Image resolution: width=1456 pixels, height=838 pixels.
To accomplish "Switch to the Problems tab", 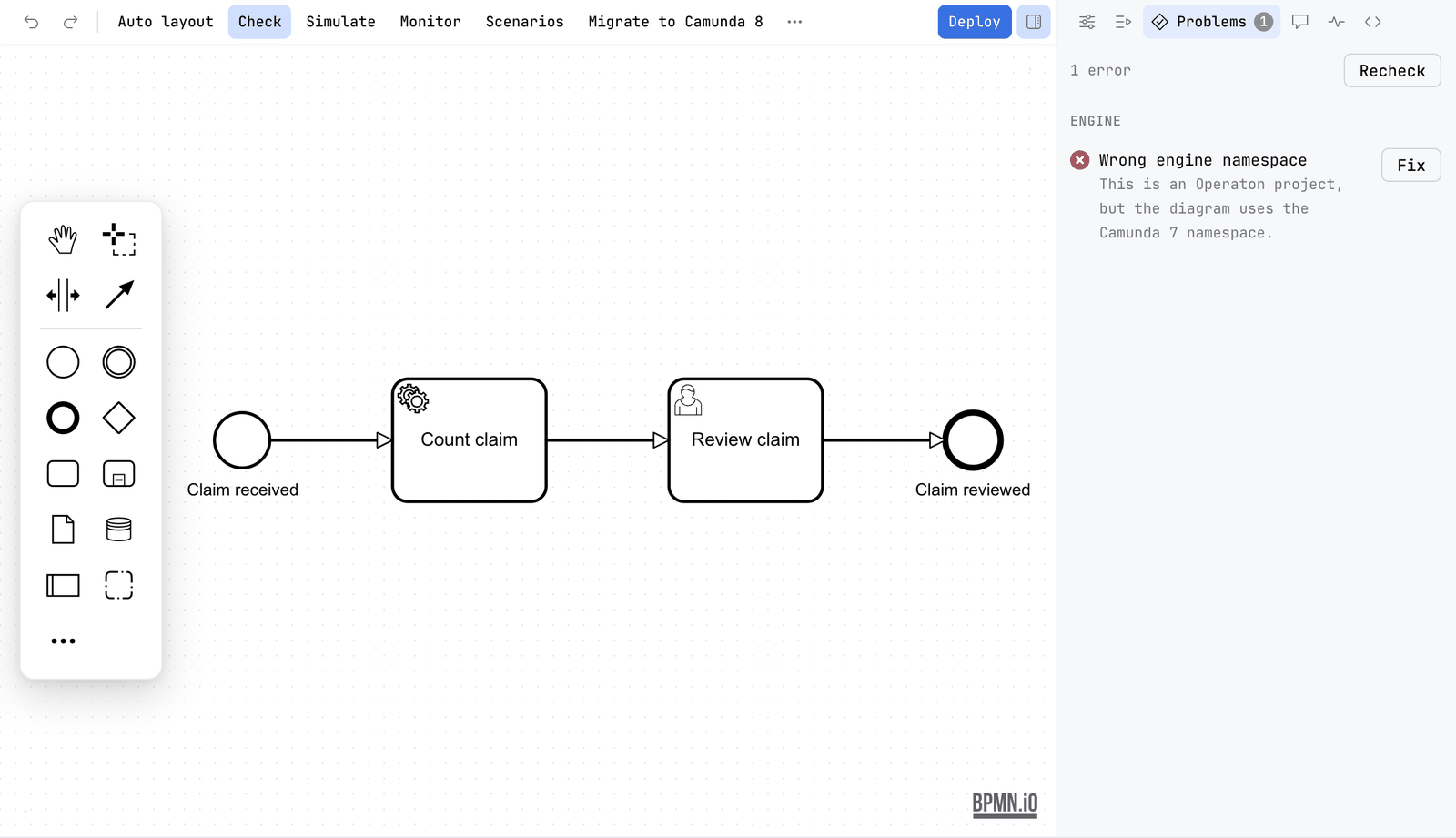I will 1211,22.
